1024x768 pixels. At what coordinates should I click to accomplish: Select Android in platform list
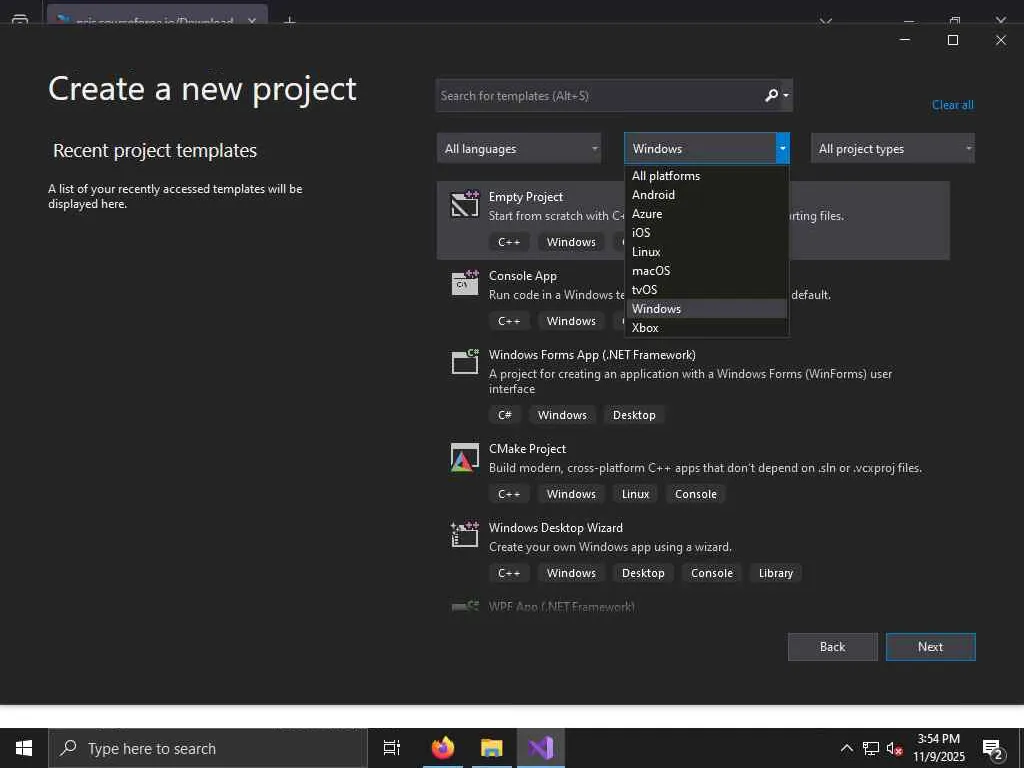[x=707, y=195]
